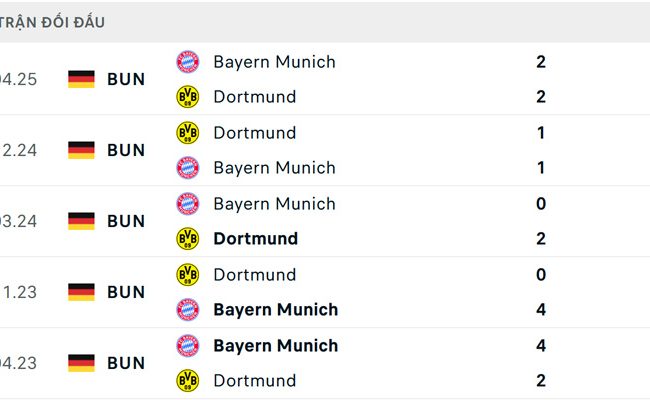Open the bold Dortmund team name
The image size is (650, 400).
pyautogui.click(x=255, y=239)
